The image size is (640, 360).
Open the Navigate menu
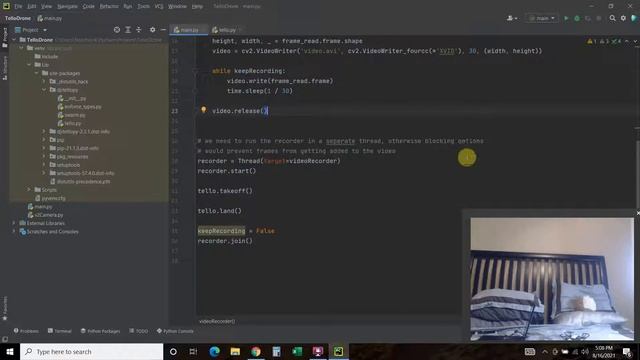coord(67,7)
